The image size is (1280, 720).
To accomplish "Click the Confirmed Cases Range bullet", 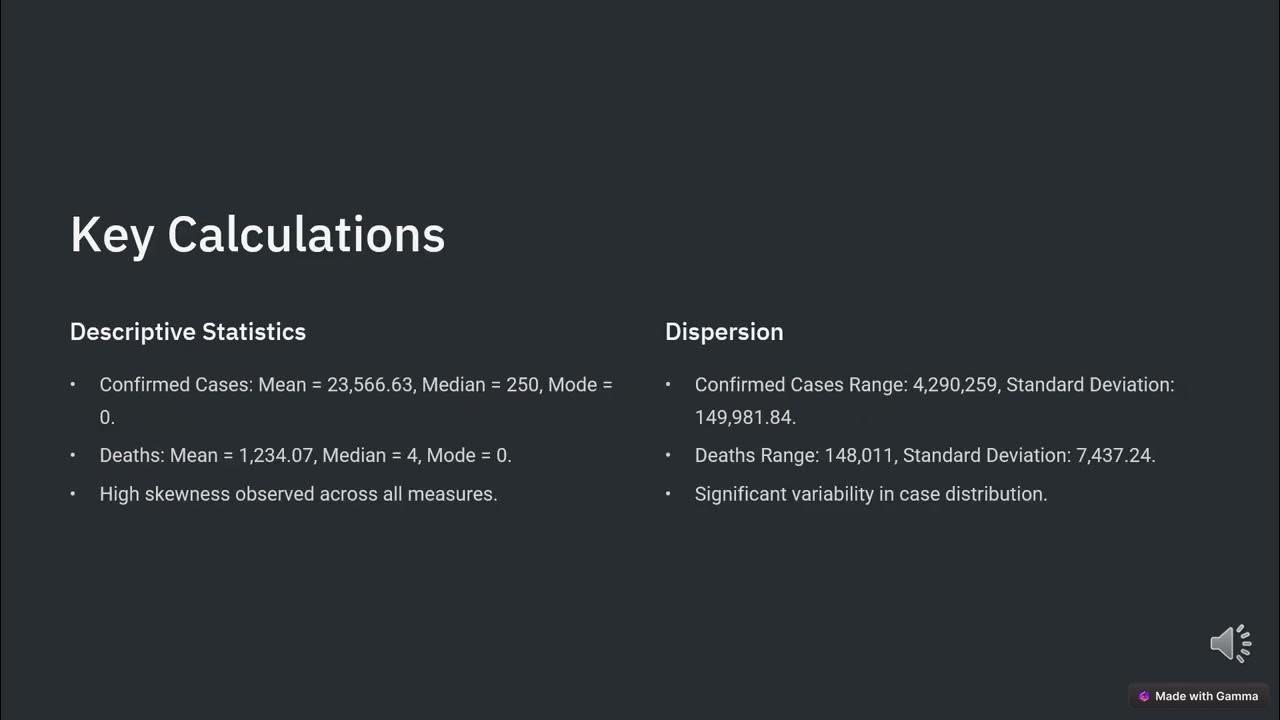I will (x=934, y=385).
